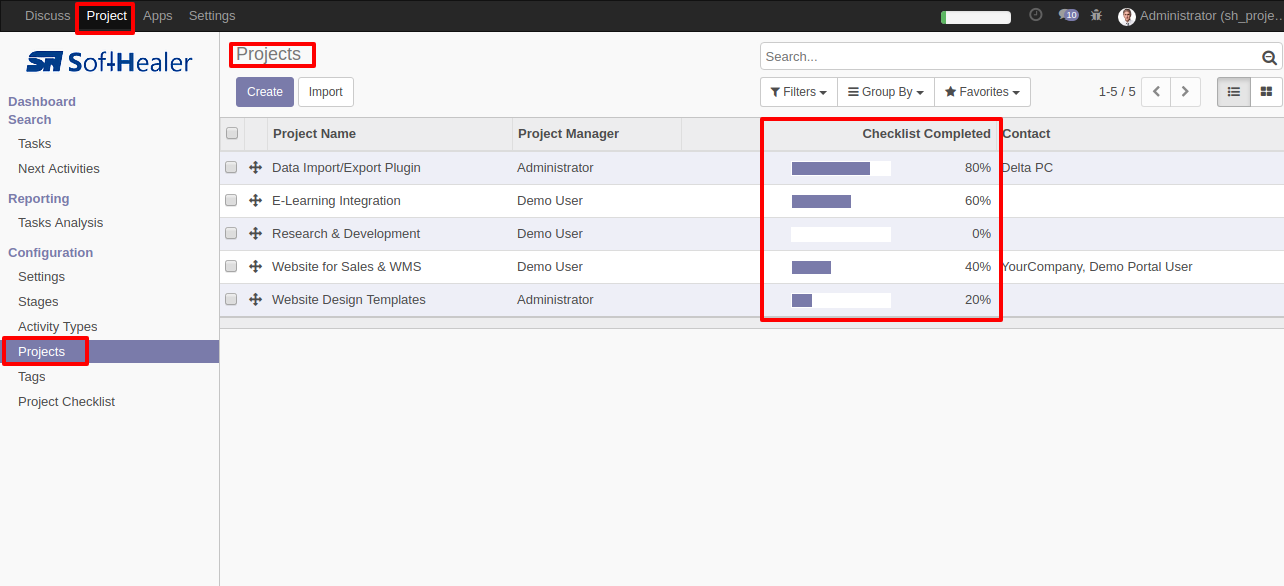Click the Create button
Screen dimensions: 1284x586
click(265, 92)
